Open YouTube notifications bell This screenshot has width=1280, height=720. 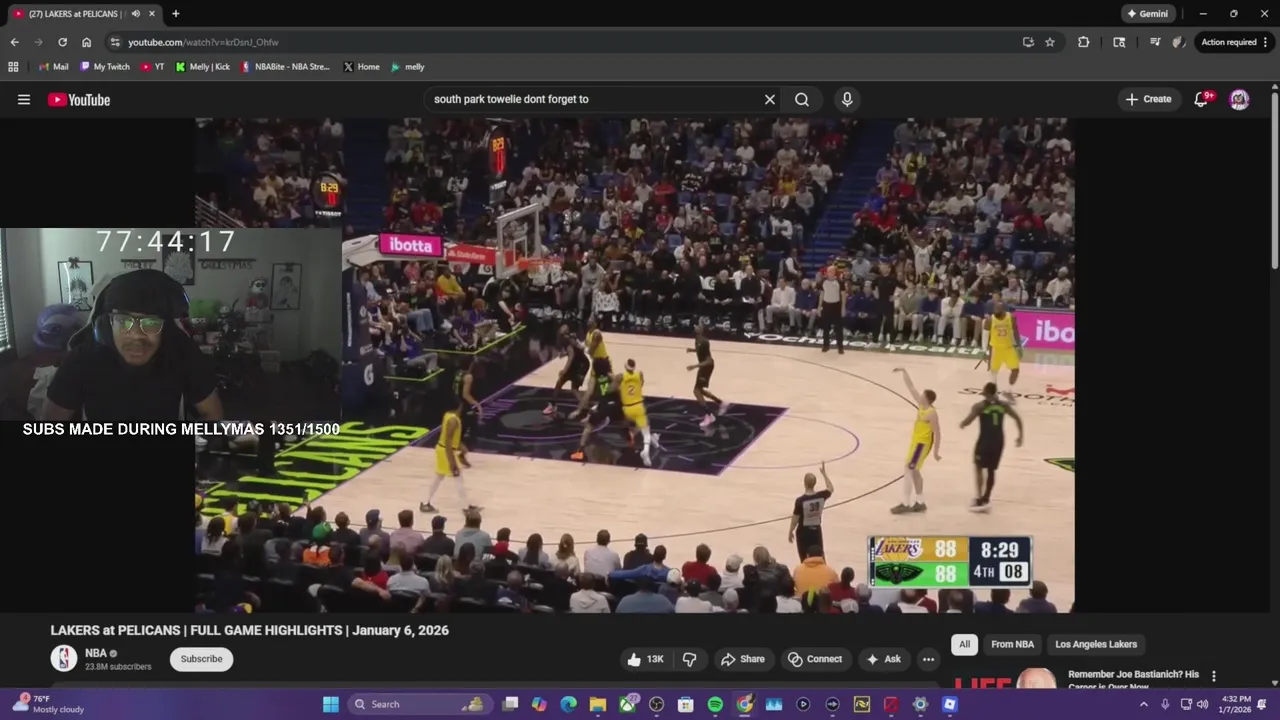(1201, 99)
